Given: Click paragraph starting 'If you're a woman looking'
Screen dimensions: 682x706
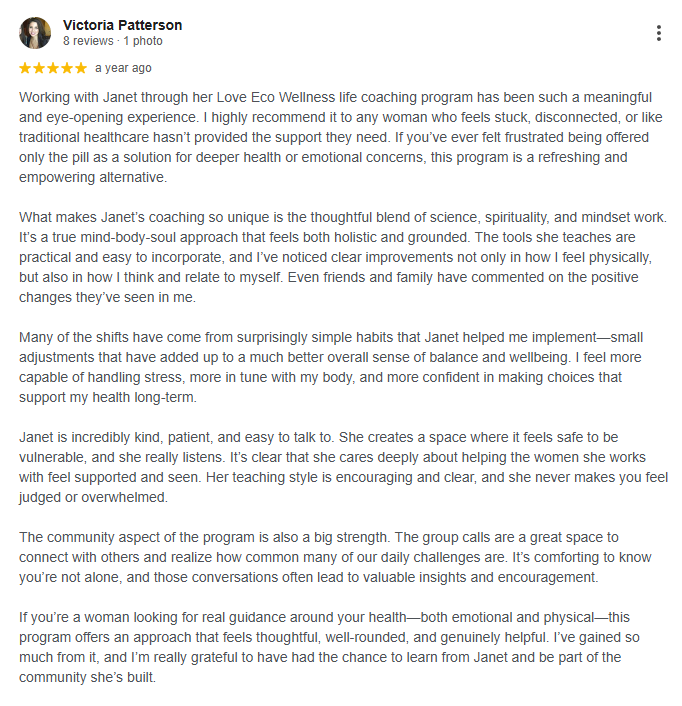Looking at the screenshot, I should pos(330,647).
